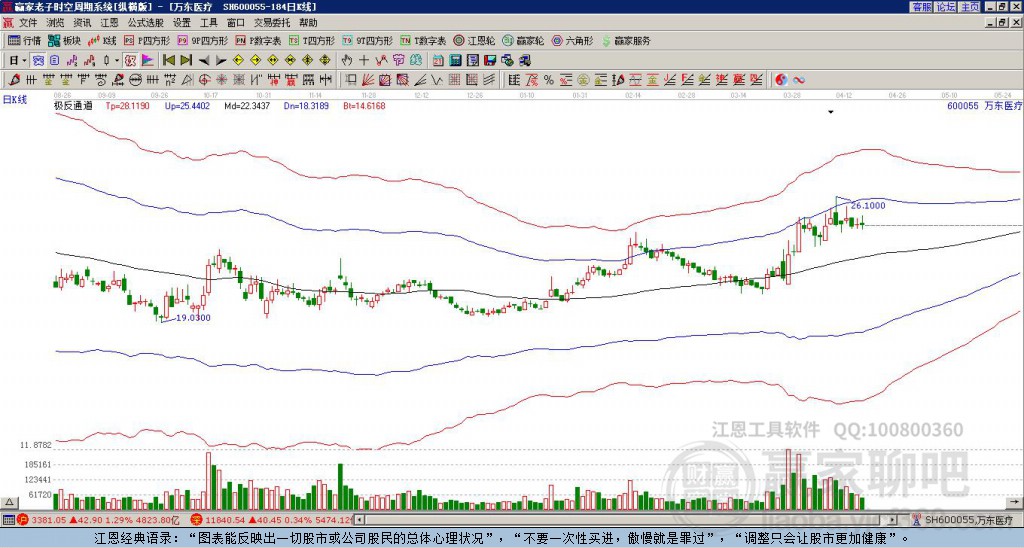Click the 节 solar-term icon
Viewport: 1024px width, 548px height.
point(398,61)
